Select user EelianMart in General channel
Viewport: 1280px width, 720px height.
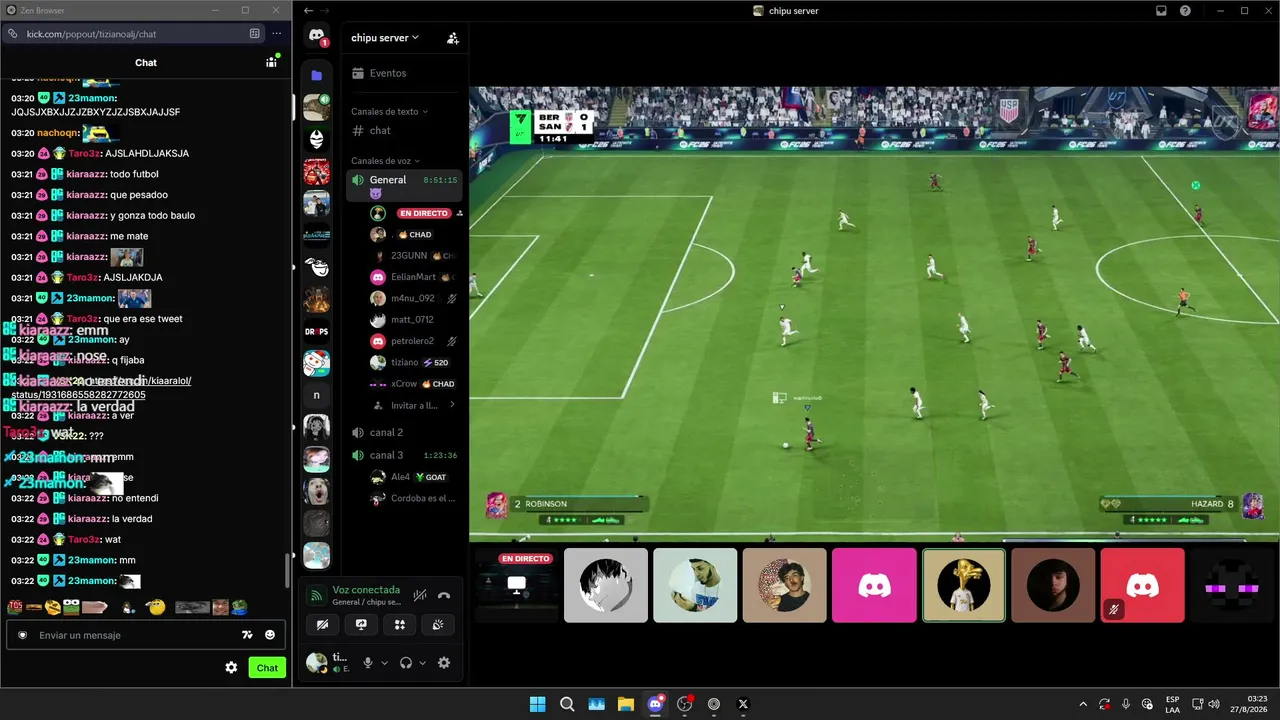(414, 277)
